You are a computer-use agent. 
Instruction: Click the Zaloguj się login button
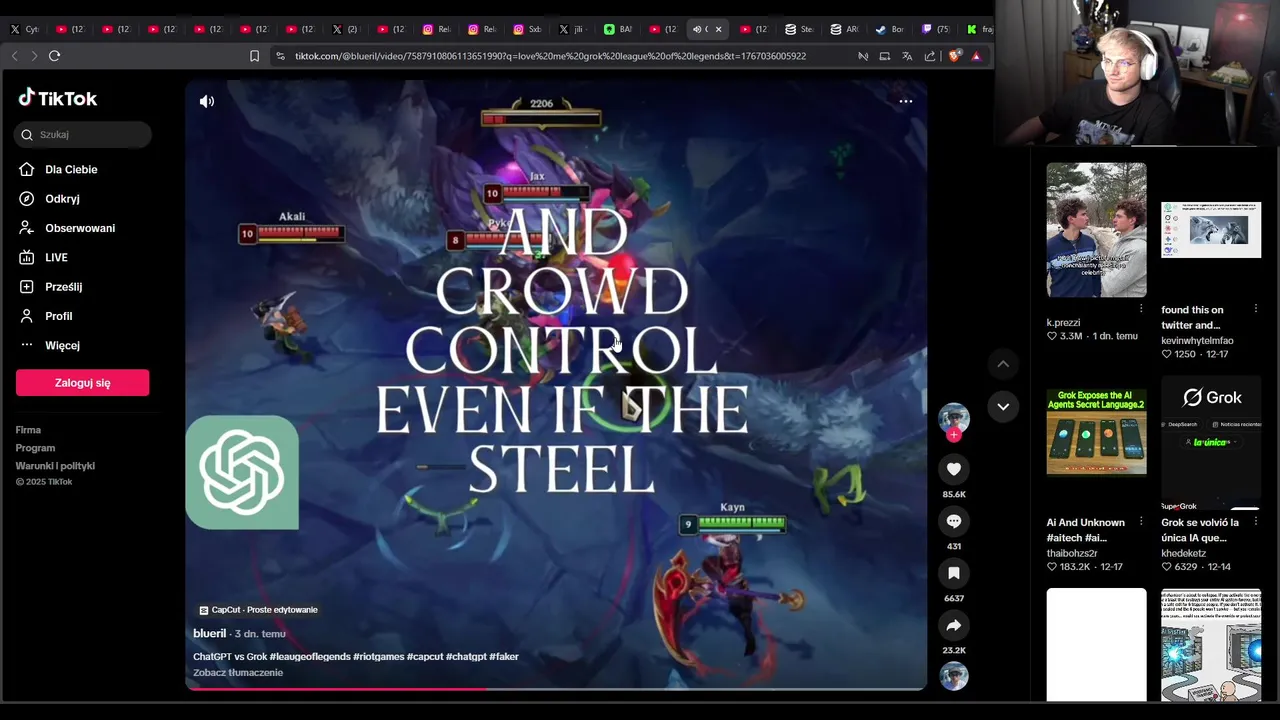pyautogui.click(x=82, y=383)
